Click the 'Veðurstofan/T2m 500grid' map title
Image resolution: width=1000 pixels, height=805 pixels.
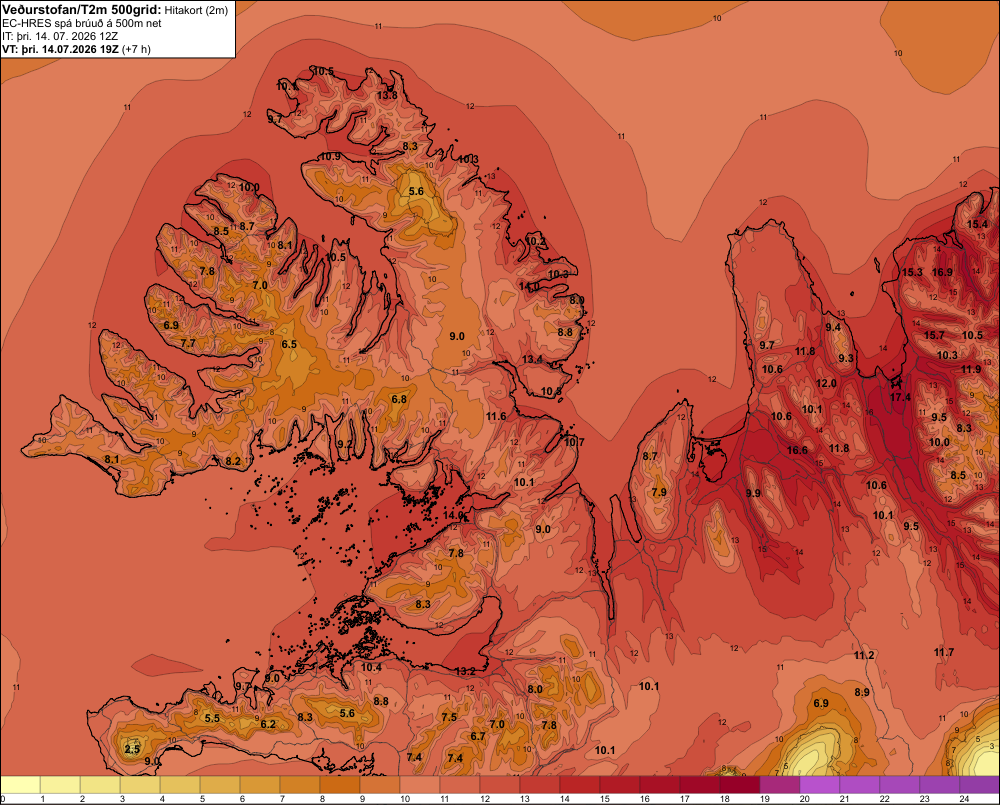82,10
